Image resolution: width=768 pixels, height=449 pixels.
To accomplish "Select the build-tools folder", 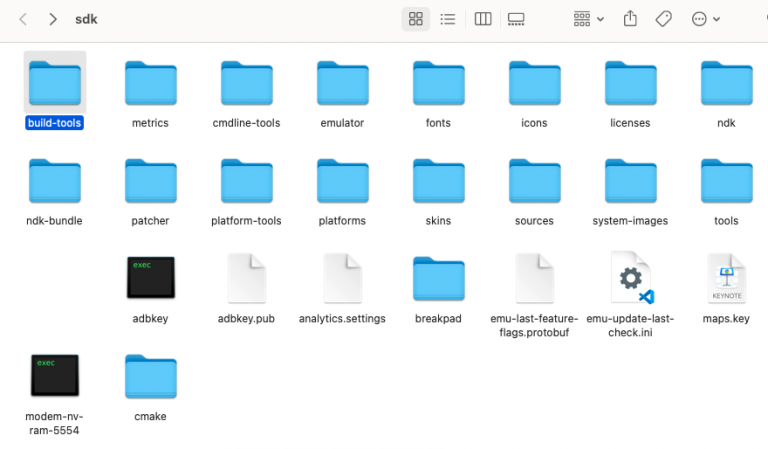I will pos(55,83).
